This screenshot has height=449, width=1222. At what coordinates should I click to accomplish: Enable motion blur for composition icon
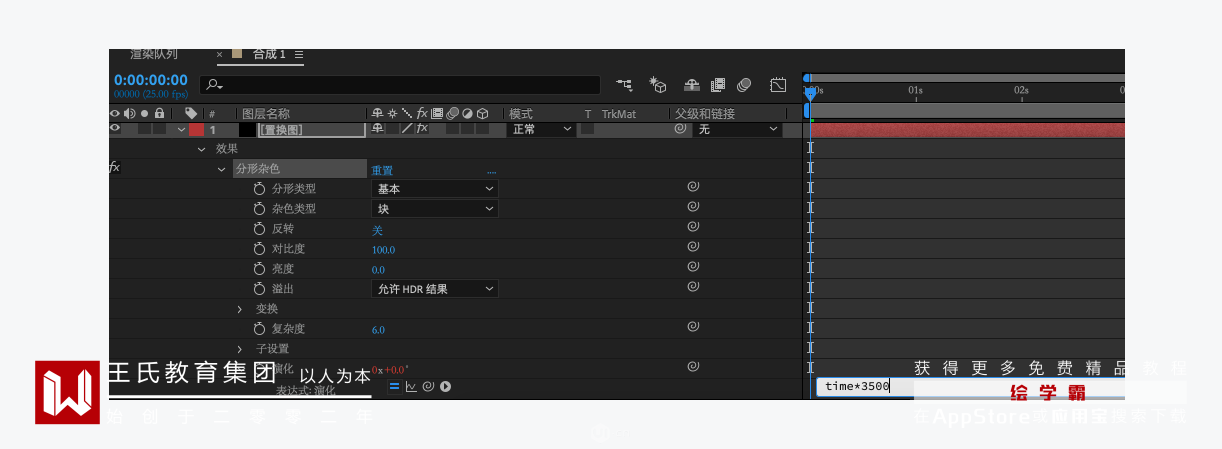click(744, 85)
